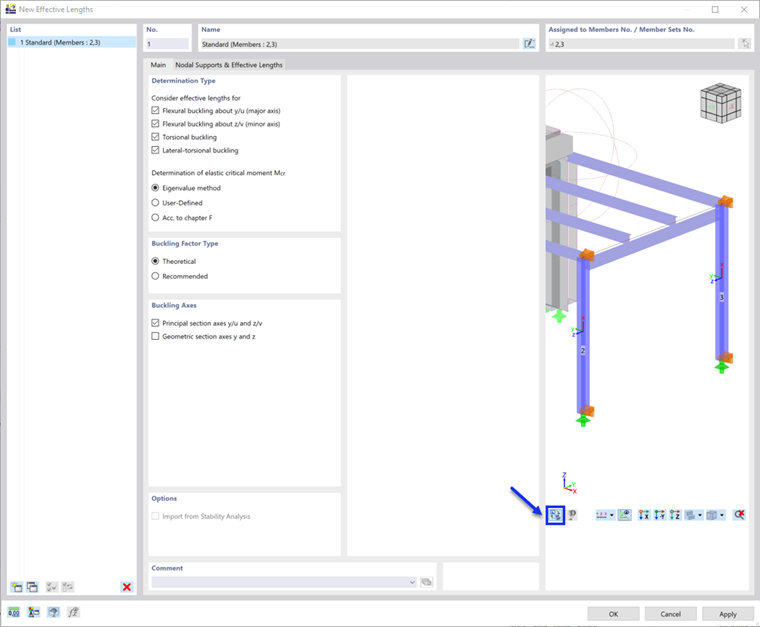
Task: Click the Assigned to Members No. field
Action: (641, 44)
